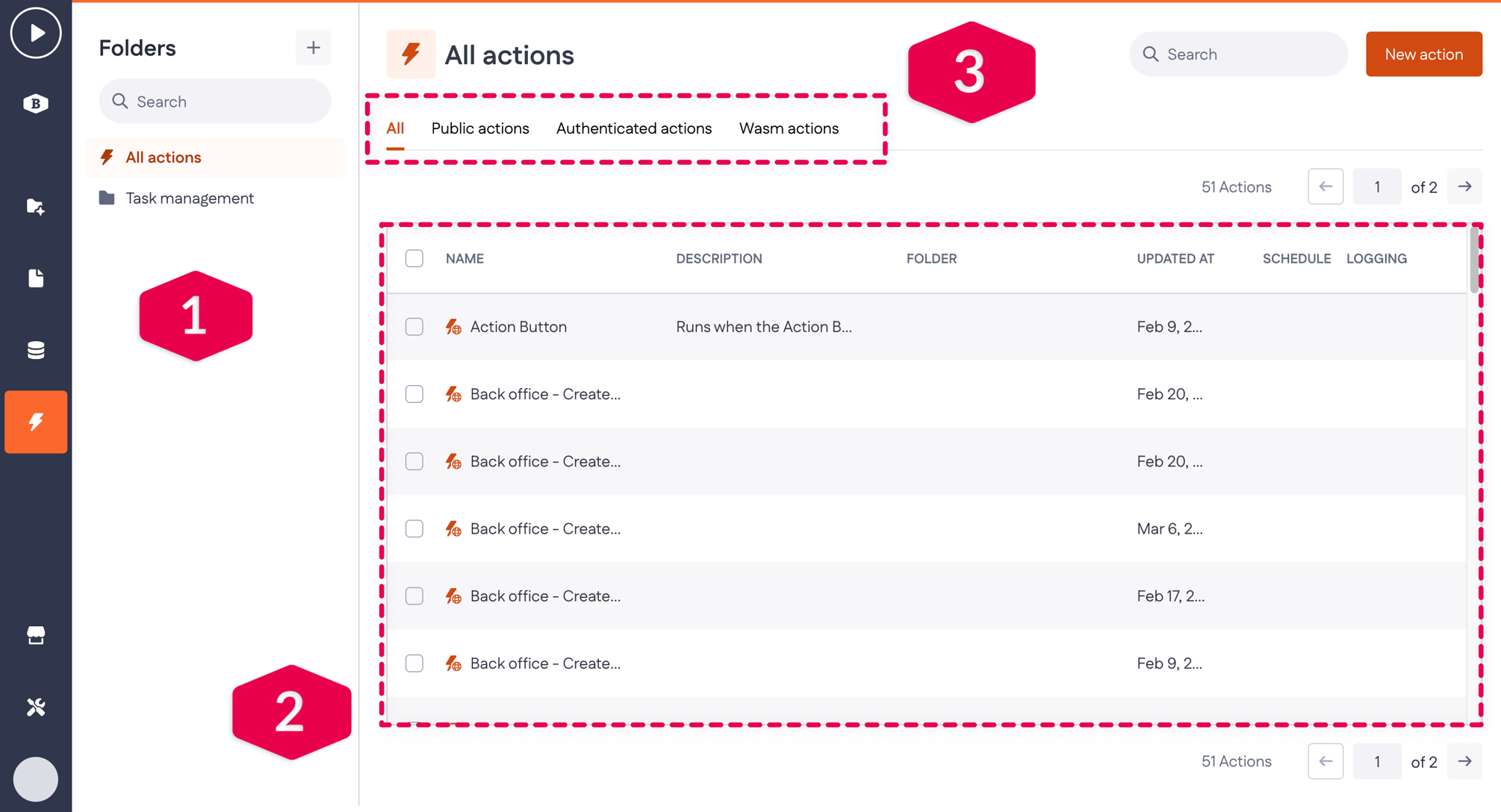
Task: Select the lightning Actions icon in sidebar
Action: click(35, 422)
